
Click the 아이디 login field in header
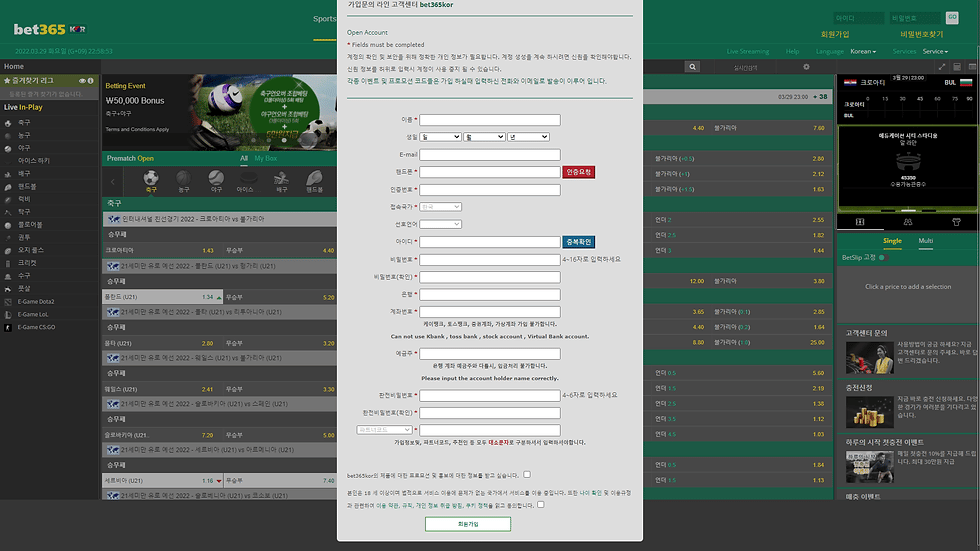tap(858, 18)
